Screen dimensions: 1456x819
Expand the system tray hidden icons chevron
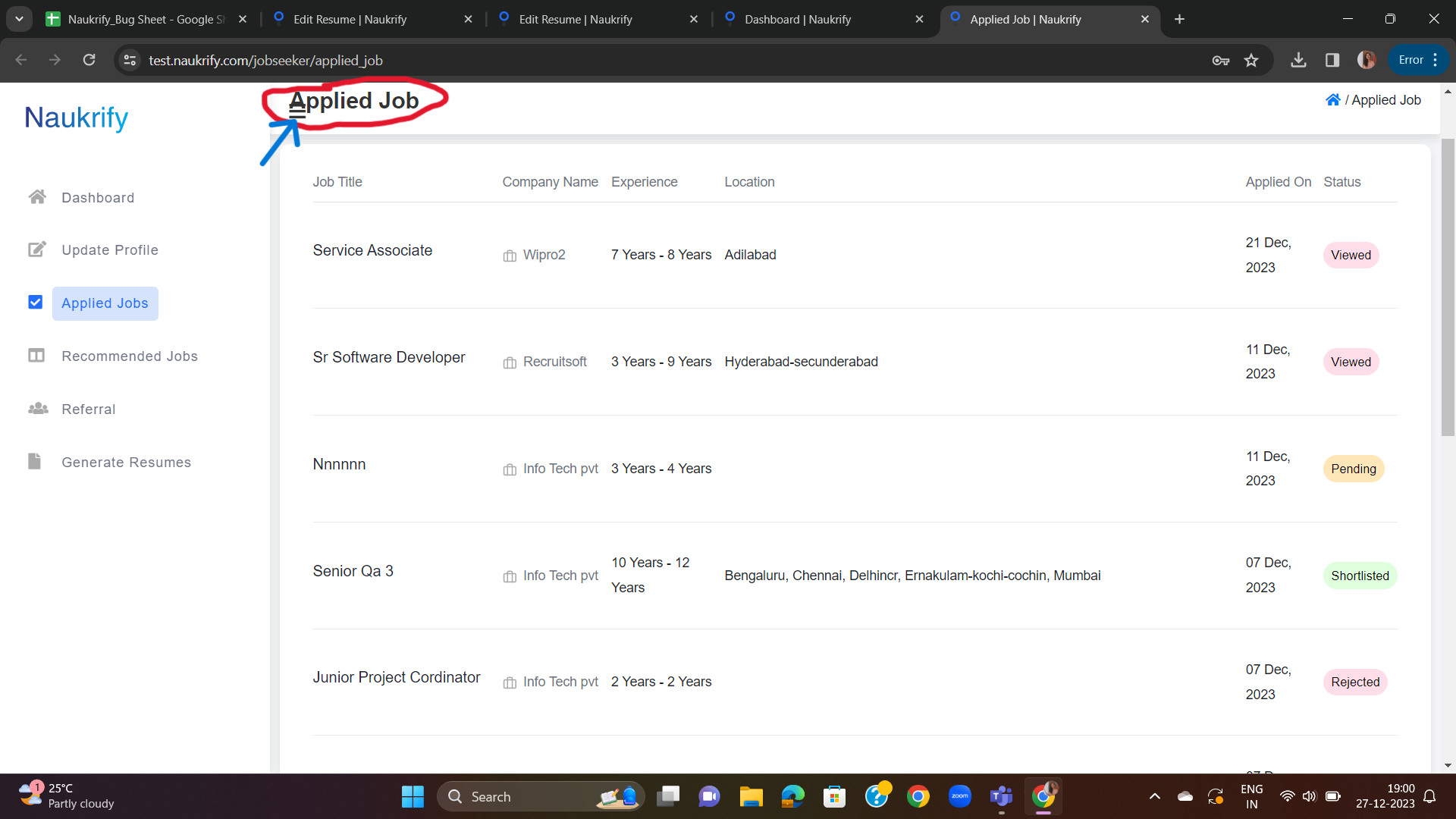point(1154,796)
